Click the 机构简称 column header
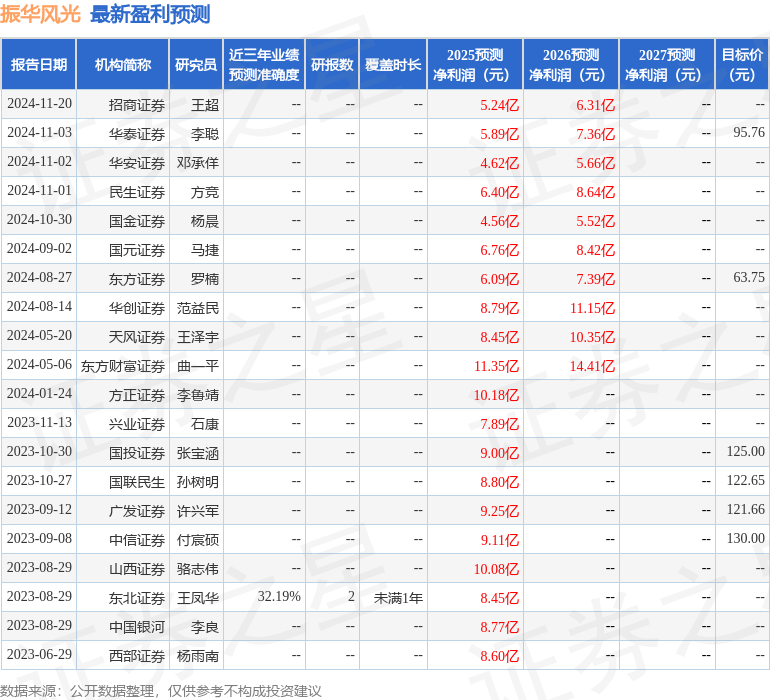Image resolution: width=770 pixels, height=700 pixels. pos(123,64)
